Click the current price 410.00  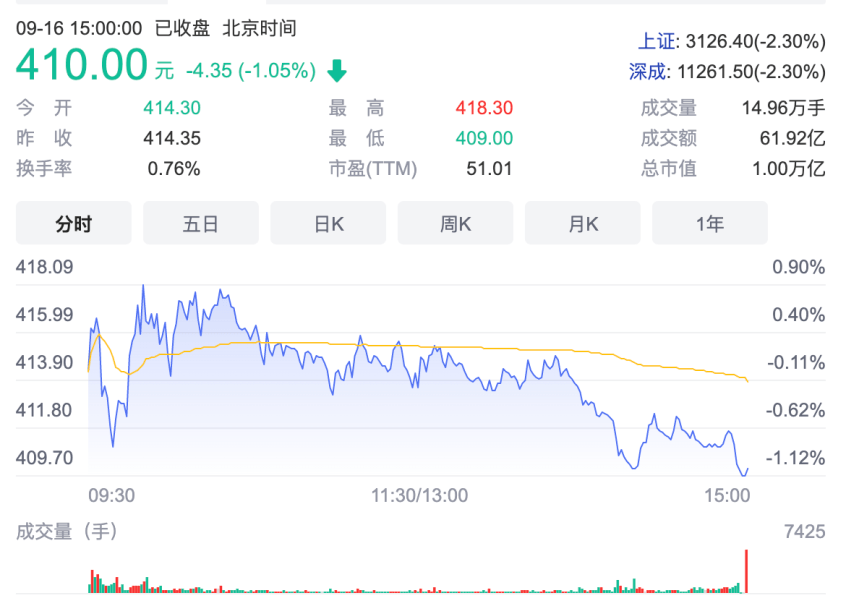coord(81,65)
